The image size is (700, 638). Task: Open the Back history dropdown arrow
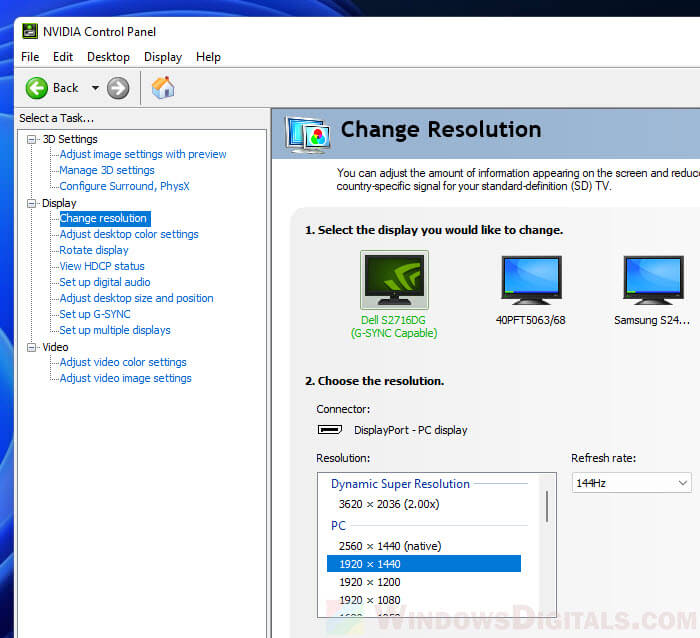95,88
